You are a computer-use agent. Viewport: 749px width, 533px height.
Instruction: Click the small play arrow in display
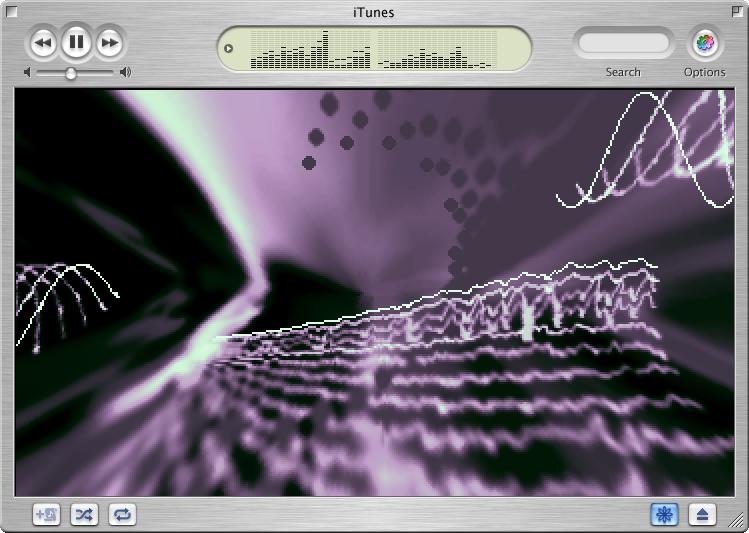[x=228, y=48]
